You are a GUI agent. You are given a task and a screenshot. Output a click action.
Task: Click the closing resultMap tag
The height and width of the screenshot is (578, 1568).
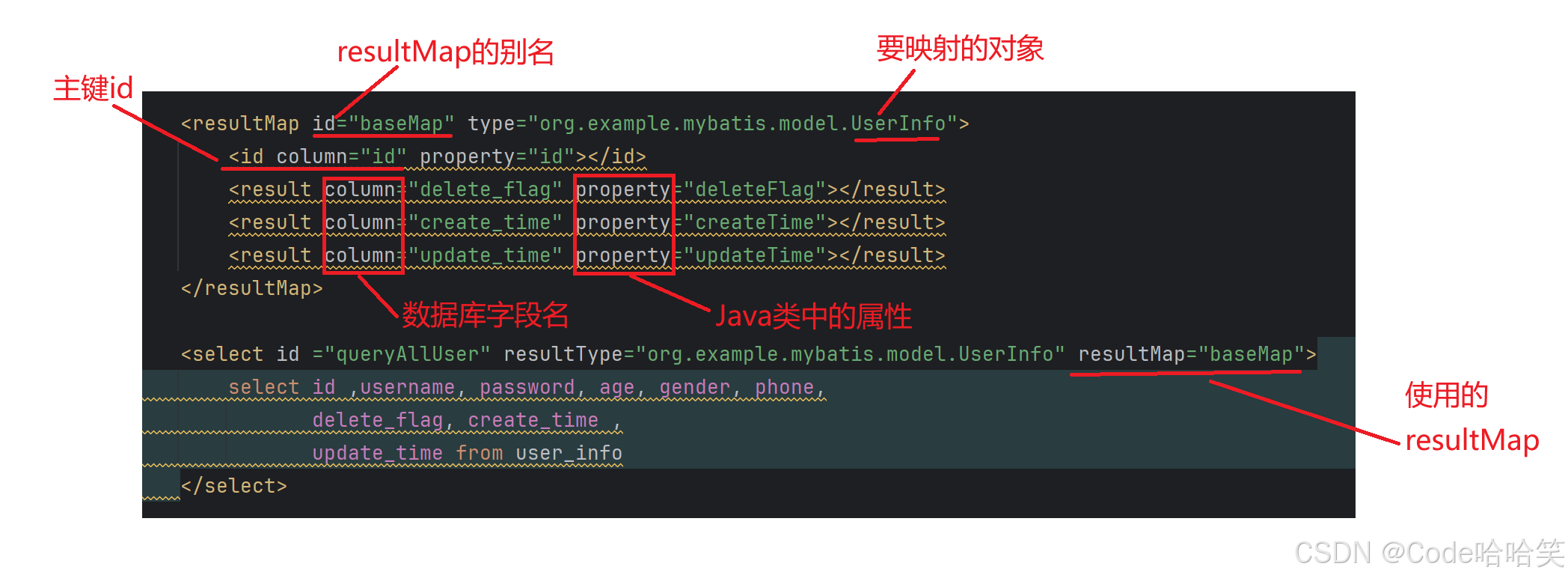pyautogui.click(x=251, y=288)
